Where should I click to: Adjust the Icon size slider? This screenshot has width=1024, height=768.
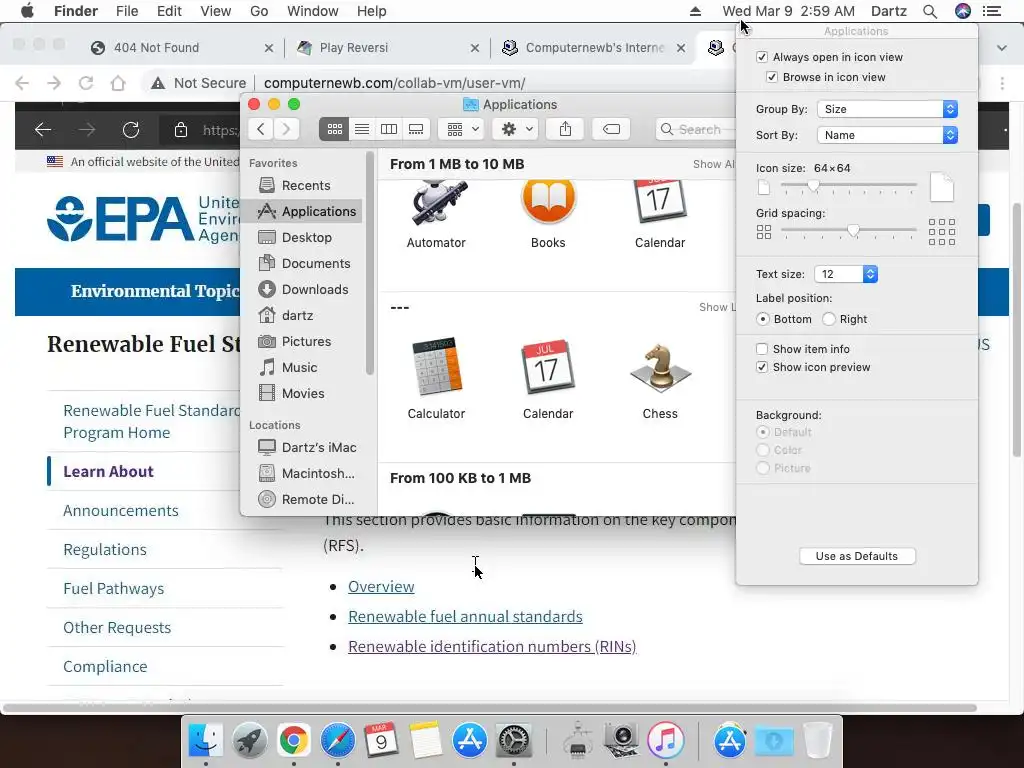click(813, 186)
